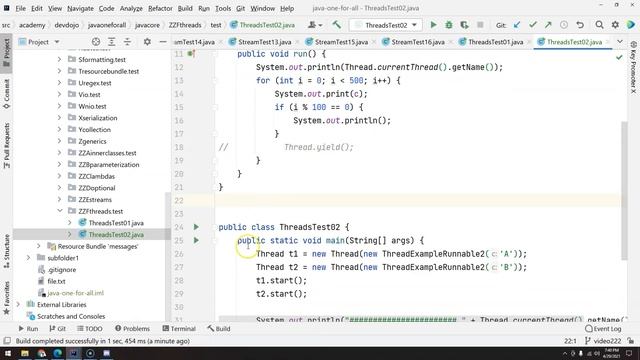Viewport: 640px width, 360px height.
Task: Open the Problems tool window
Action: pyautogui.click(x=132, y=328)
